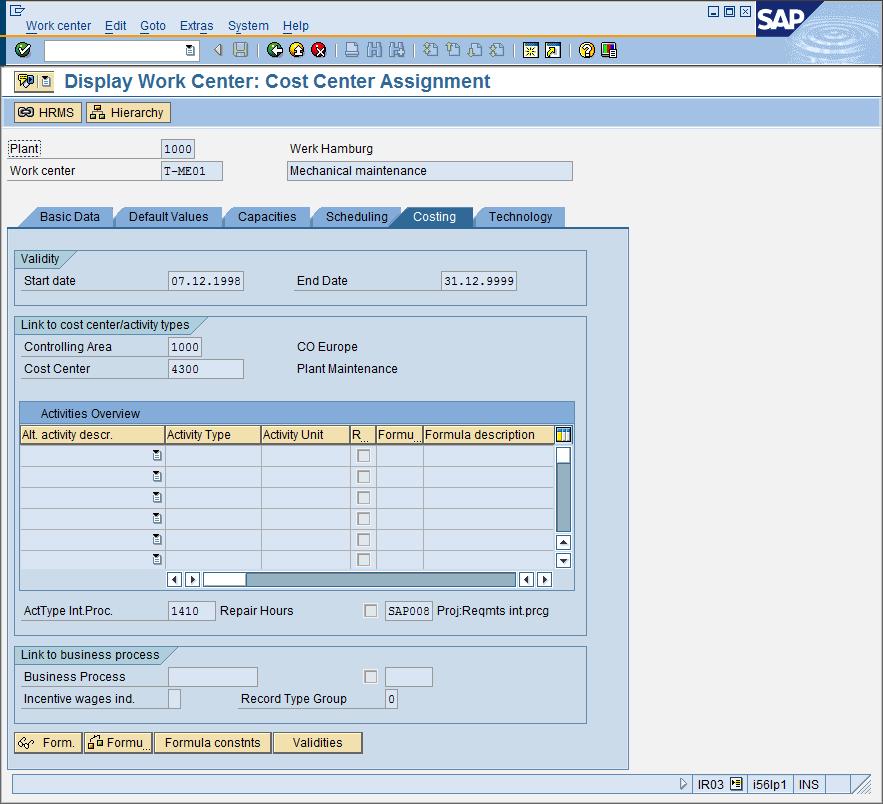
Task: Click the Customize Local Layout icon
Action: [609, 50]
